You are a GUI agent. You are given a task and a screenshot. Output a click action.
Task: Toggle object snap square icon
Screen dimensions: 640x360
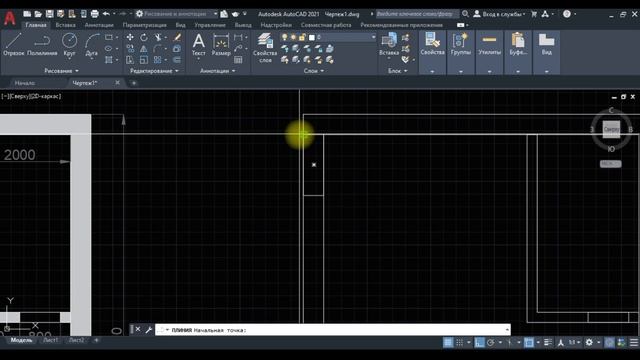(x=529, y=342)
